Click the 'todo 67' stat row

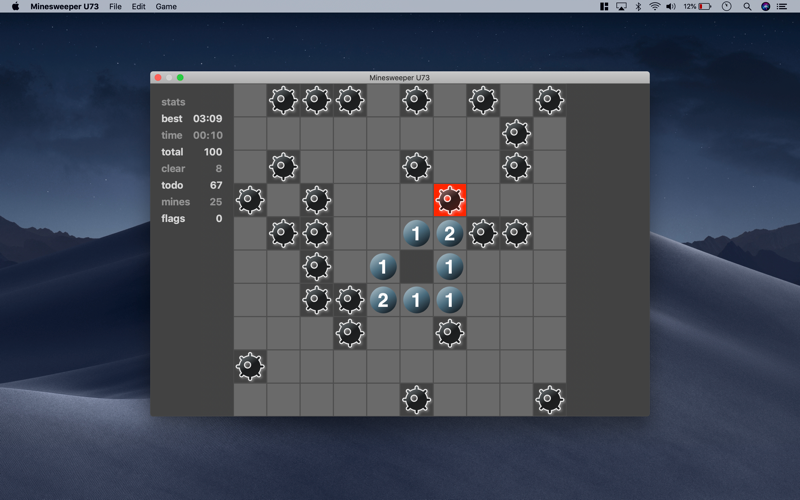(x=192, y=185)
